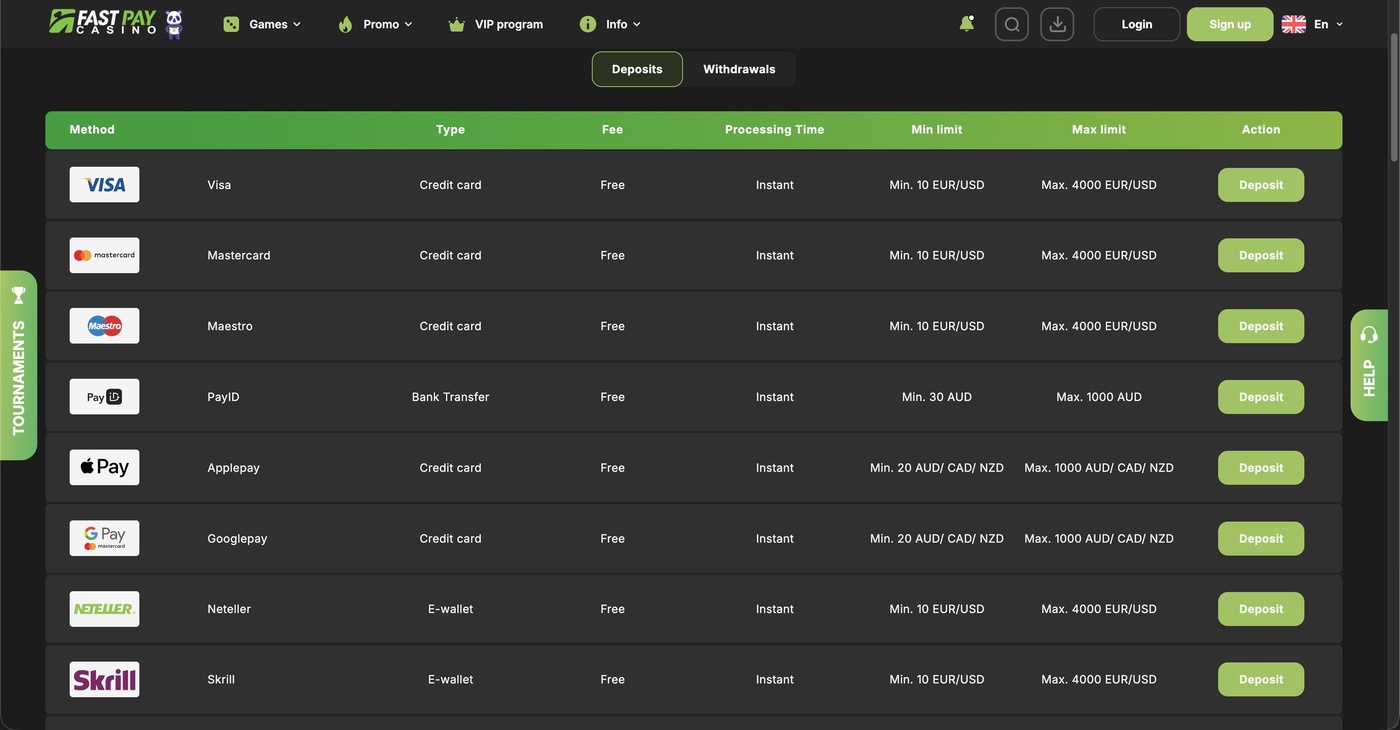Click the Method column header

(92, 130)
